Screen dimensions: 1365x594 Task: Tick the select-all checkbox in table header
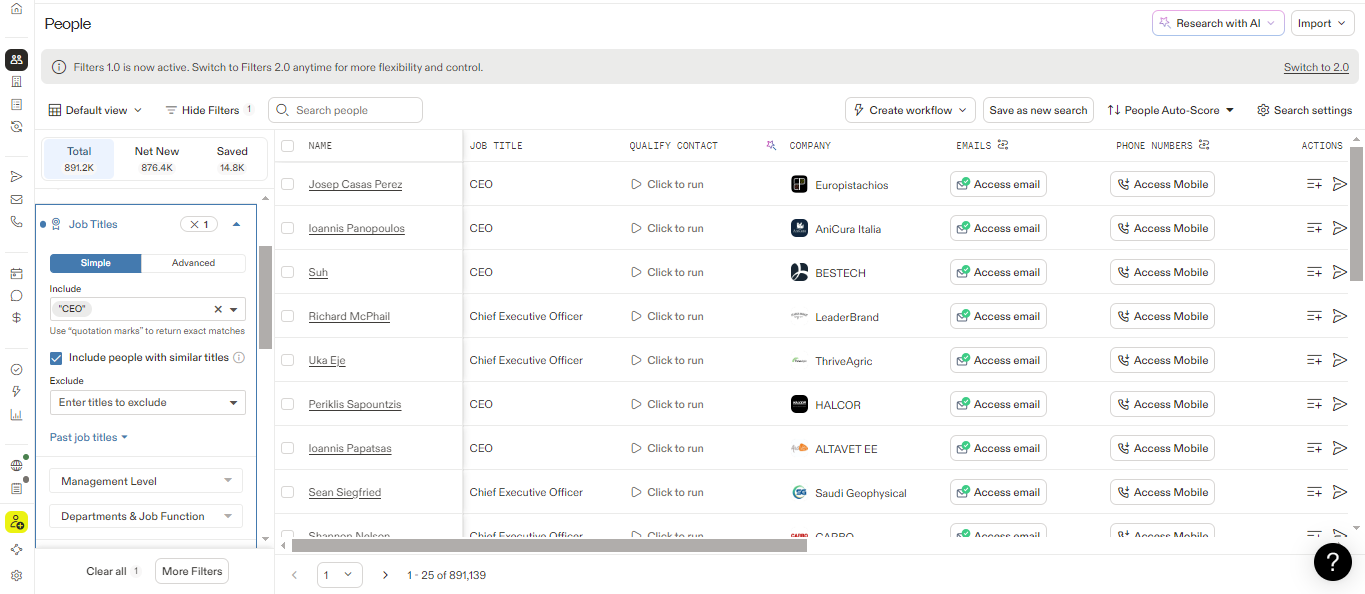click(288, 146)
